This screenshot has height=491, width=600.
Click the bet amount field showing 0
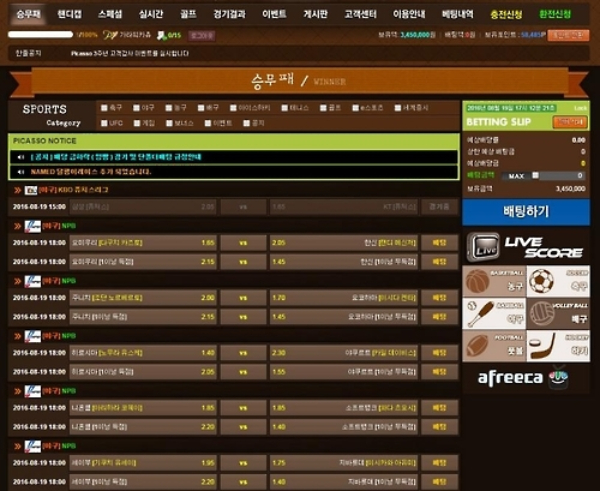(x=562, y=176)
